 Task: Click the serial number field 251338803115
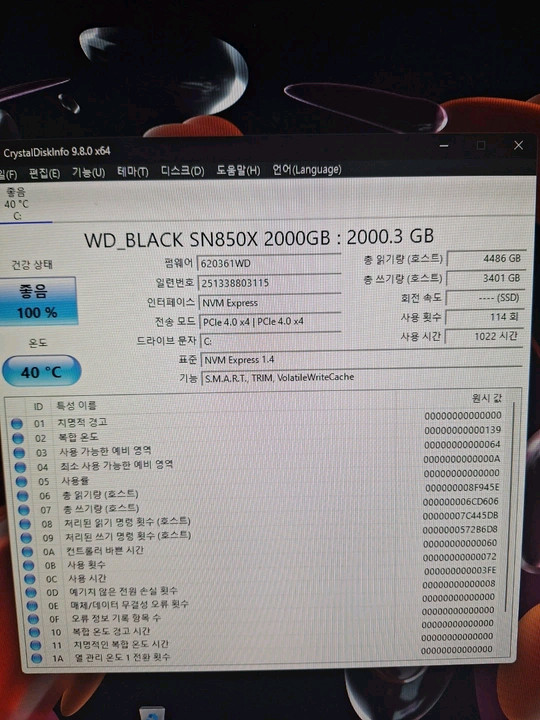(x=269, y=282)
